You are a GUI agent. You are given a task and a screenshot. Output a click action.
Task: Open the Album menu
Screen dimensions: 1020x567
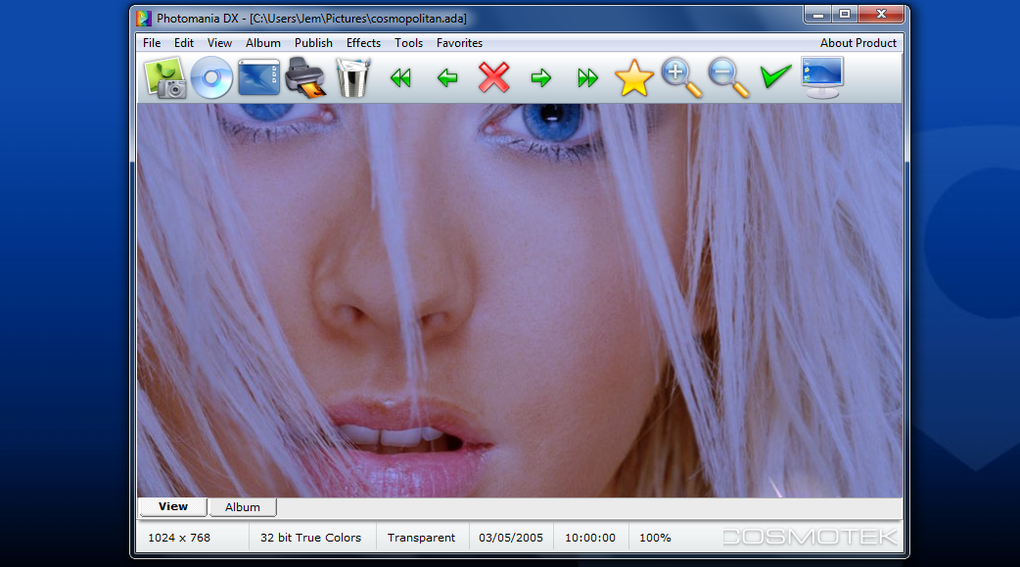[x=263, y=43]
